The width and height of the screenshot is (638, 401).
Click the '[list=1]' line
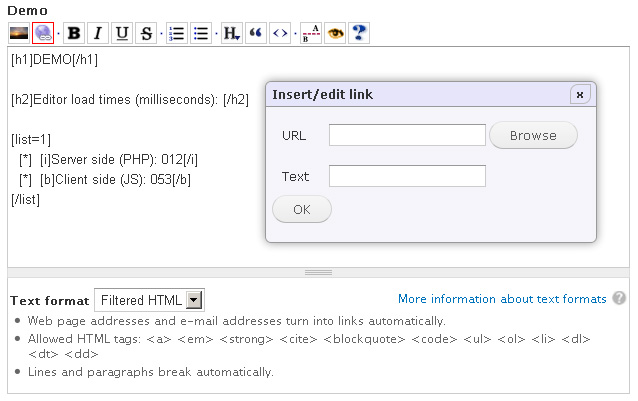(x=31, y=139)
